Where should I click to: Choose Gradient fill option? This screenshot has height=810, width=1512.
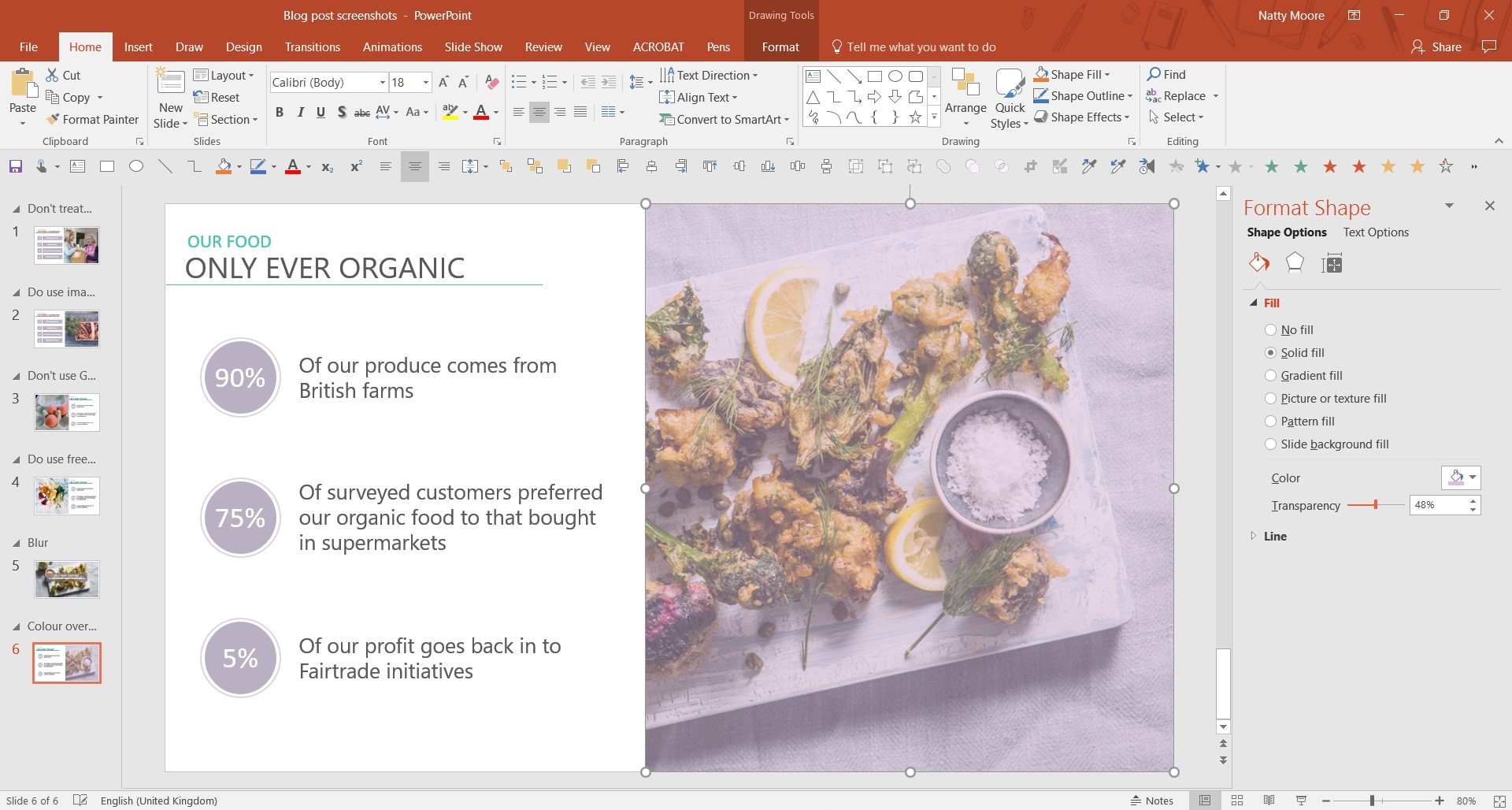[1270, 376]
